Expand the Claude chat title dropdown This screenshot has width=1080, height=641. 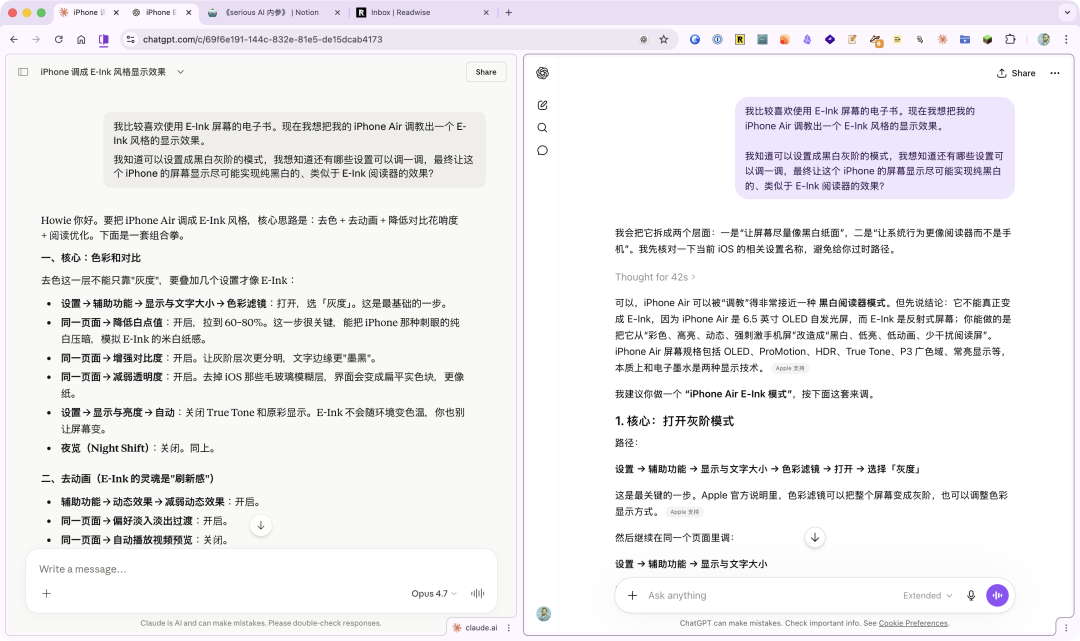[x=180, y=72]
